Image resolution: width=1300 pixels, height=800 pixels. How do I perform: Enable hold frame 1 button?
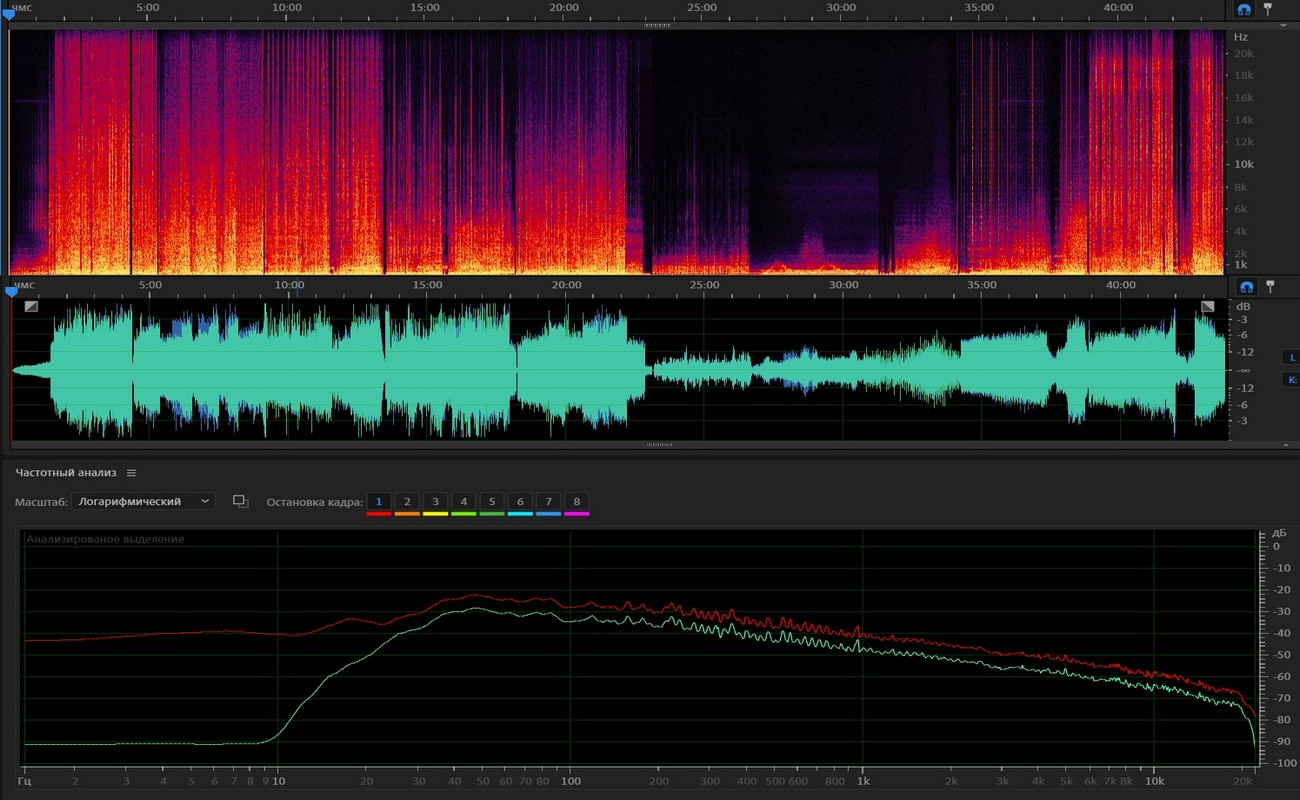pyautogui.click(x=378, y=502)
